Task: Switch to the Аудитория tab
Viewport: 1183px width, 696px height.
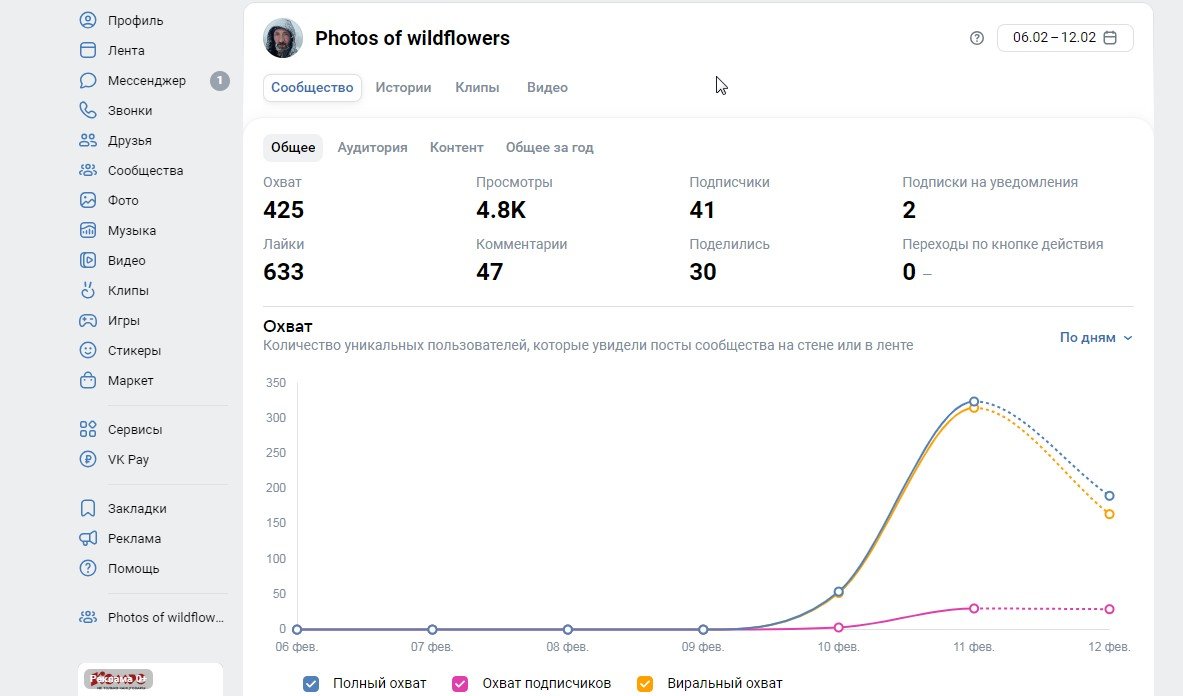Action: [x=372, y=148]
